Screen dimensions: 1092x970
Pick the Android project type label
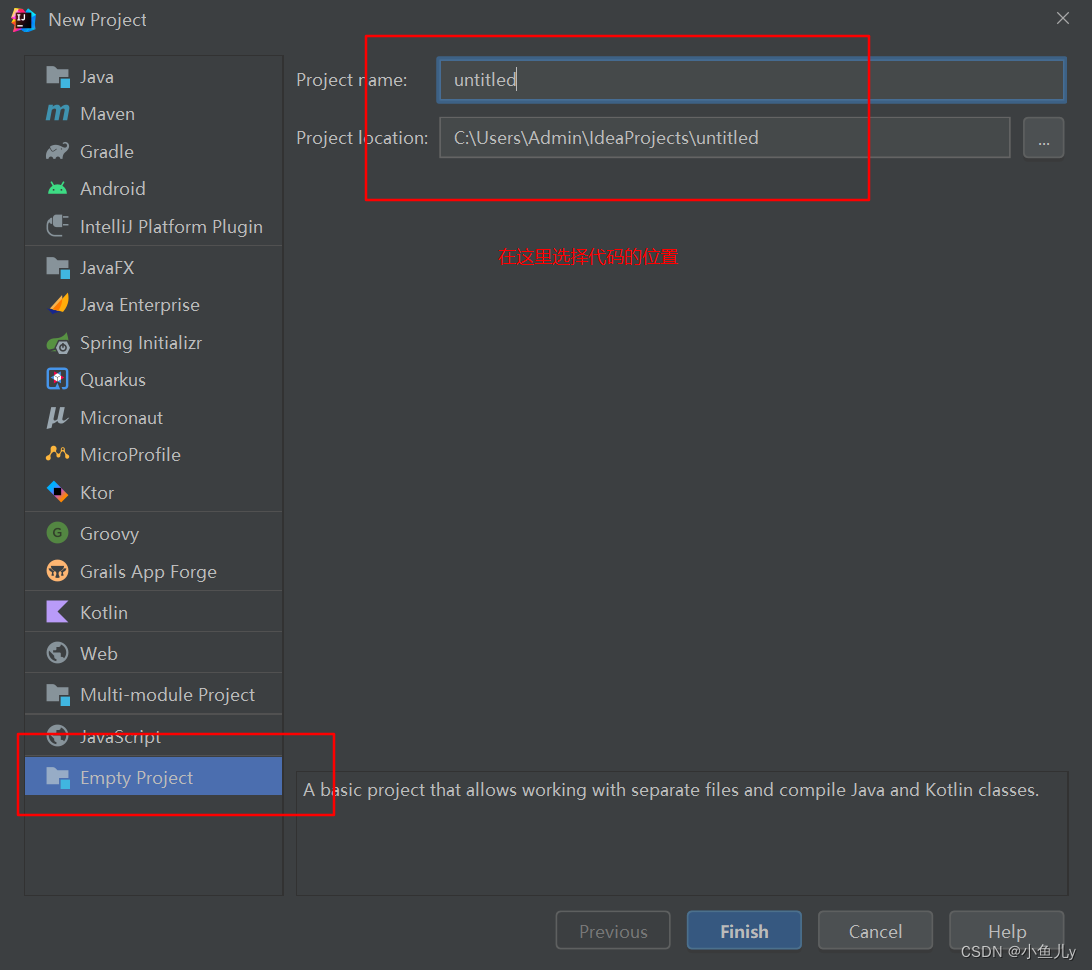(113, 189)
